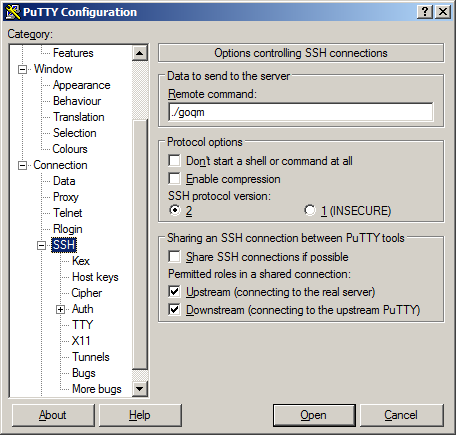The width and height of the screenshot is (456, 435).
Task: Collapse the SSH tree node
Action: pos(41,245)
